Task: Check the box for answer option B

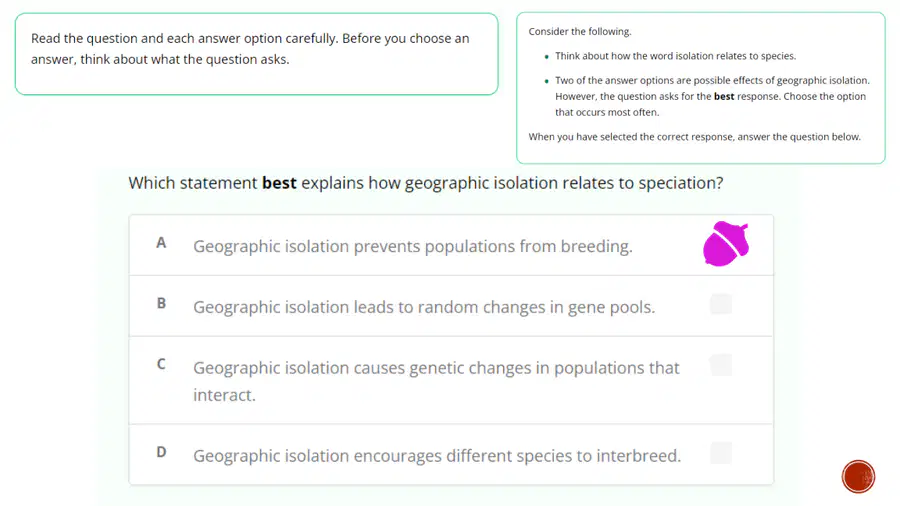Action: (x=721, y=304)
